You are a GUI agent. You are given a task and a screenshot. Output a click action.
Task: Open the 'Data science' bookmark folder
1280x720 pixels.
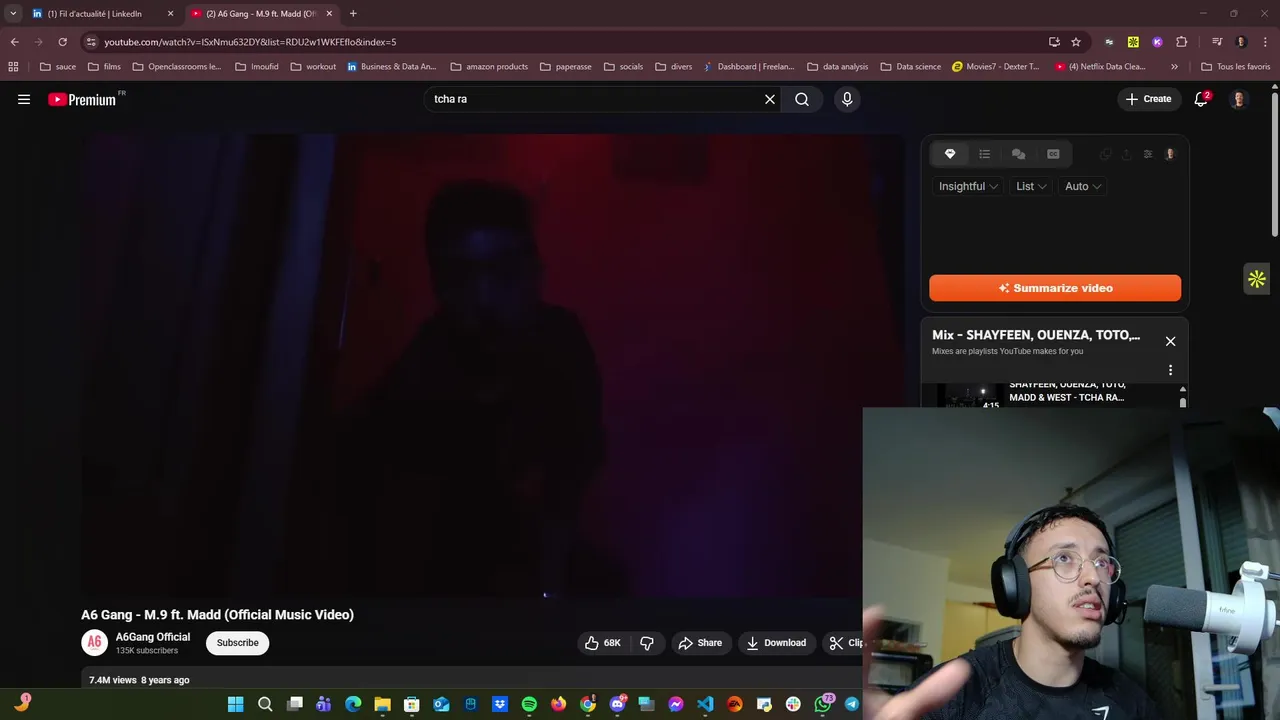[x=910, y=67]
